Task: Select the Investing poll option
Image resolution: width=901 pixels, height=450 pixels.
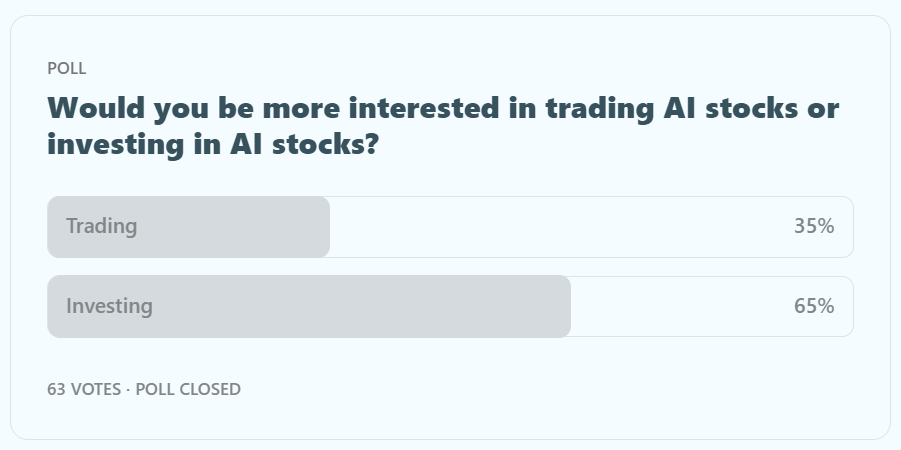Action: coord(450,307)
